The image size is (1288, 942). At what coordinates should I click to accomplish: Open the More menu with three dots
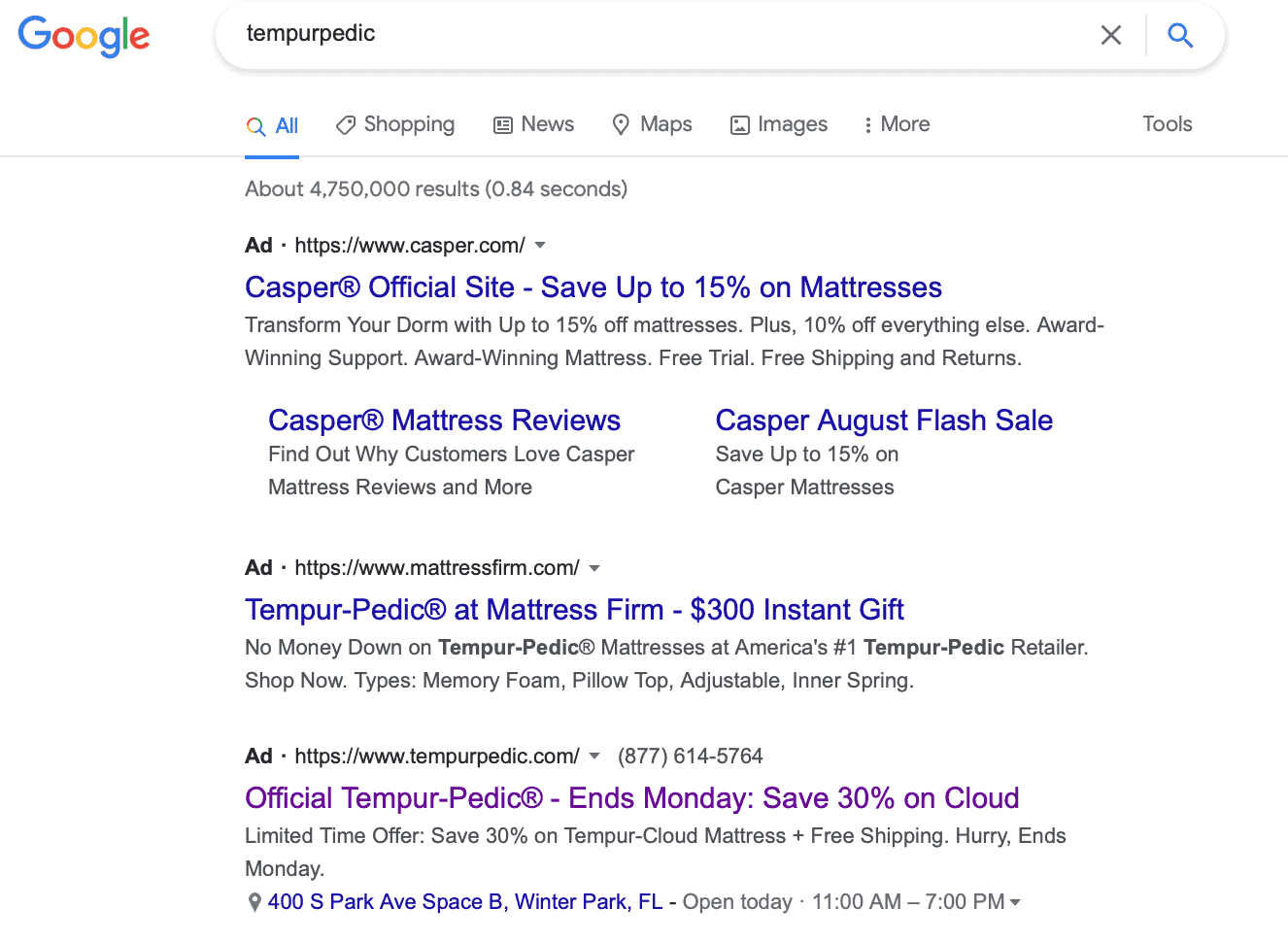[x=897, y=124]
